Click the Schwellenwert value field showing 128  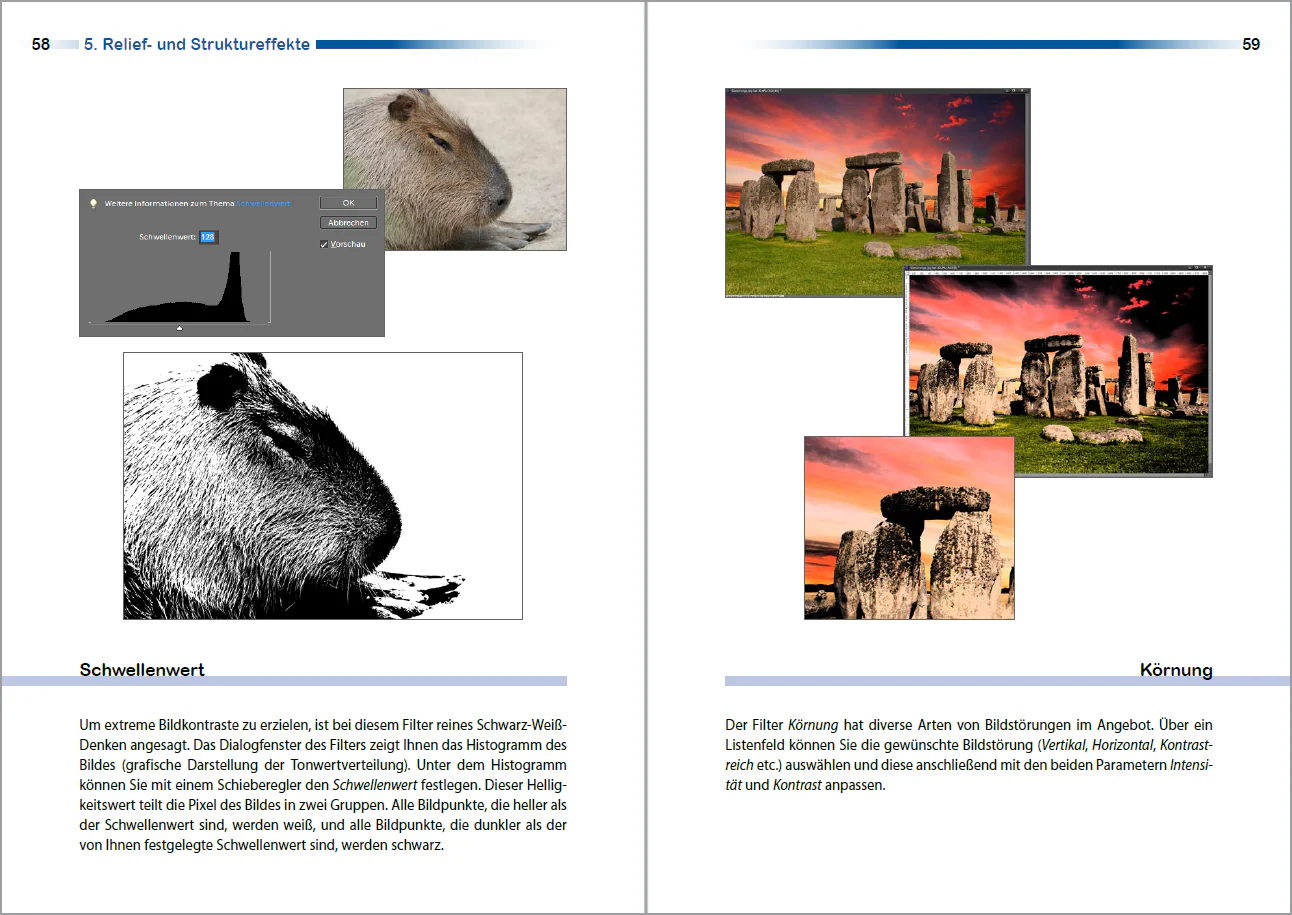tap(208, 237)
